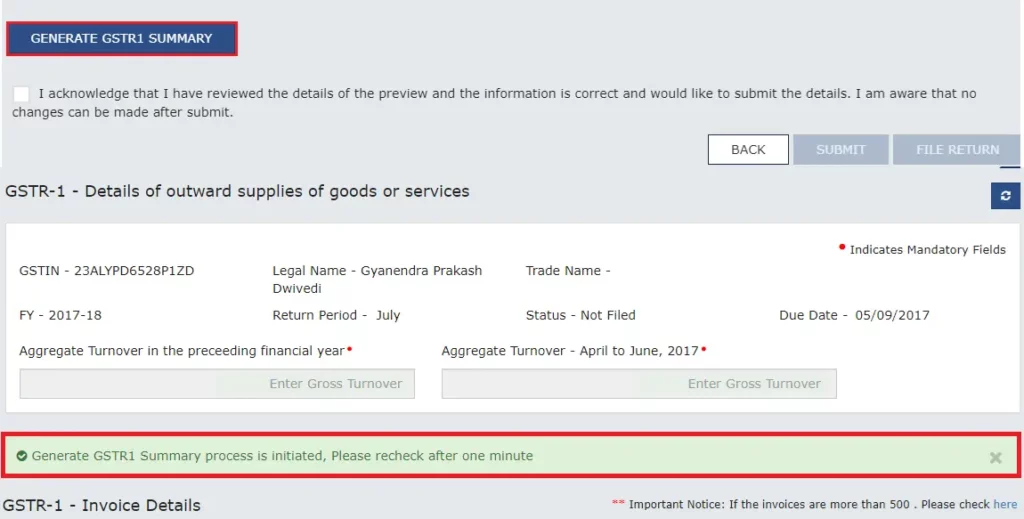
Task: Click the Legal Name Gyanendra Prakash text
Action: (377, 271)
